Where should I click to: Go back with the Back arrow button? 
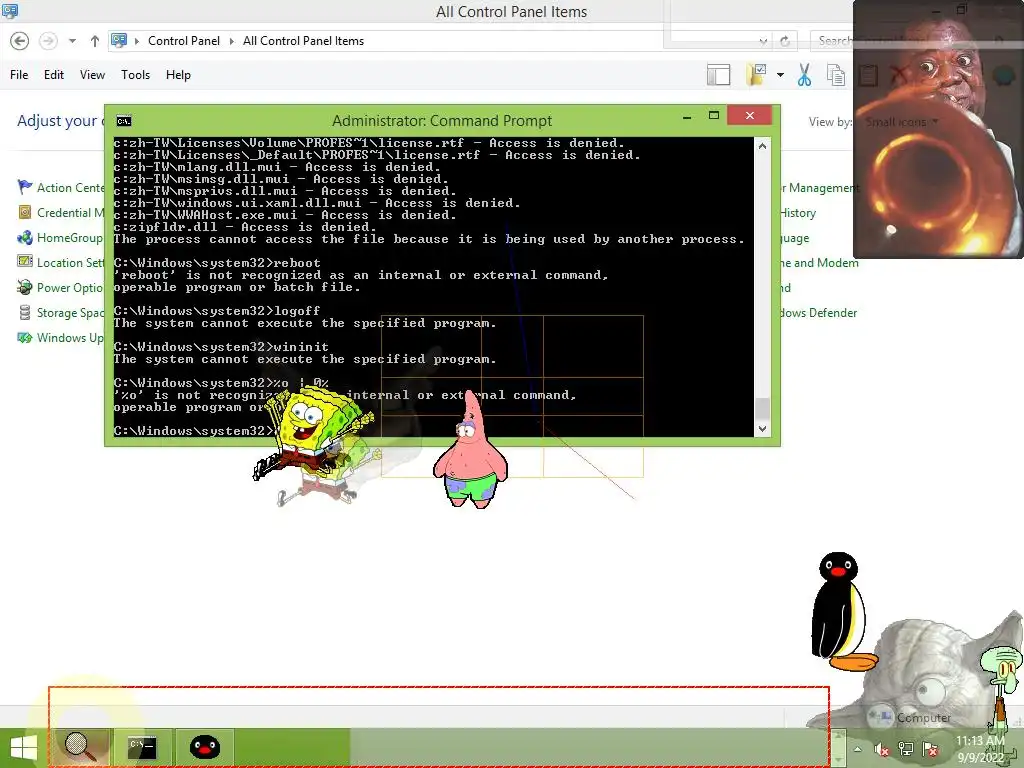coord(20,40)
